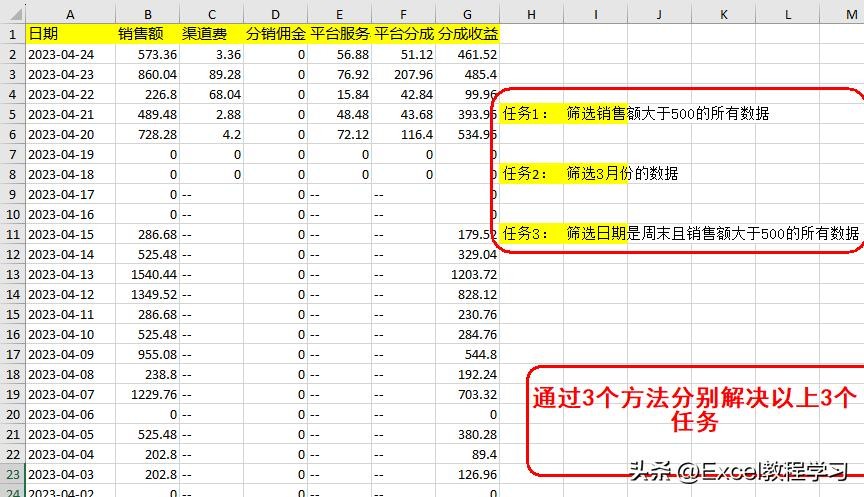The image size is (864, 497).
Task: Select the 分成收益 header cell
Action: [x=467, y=33]
